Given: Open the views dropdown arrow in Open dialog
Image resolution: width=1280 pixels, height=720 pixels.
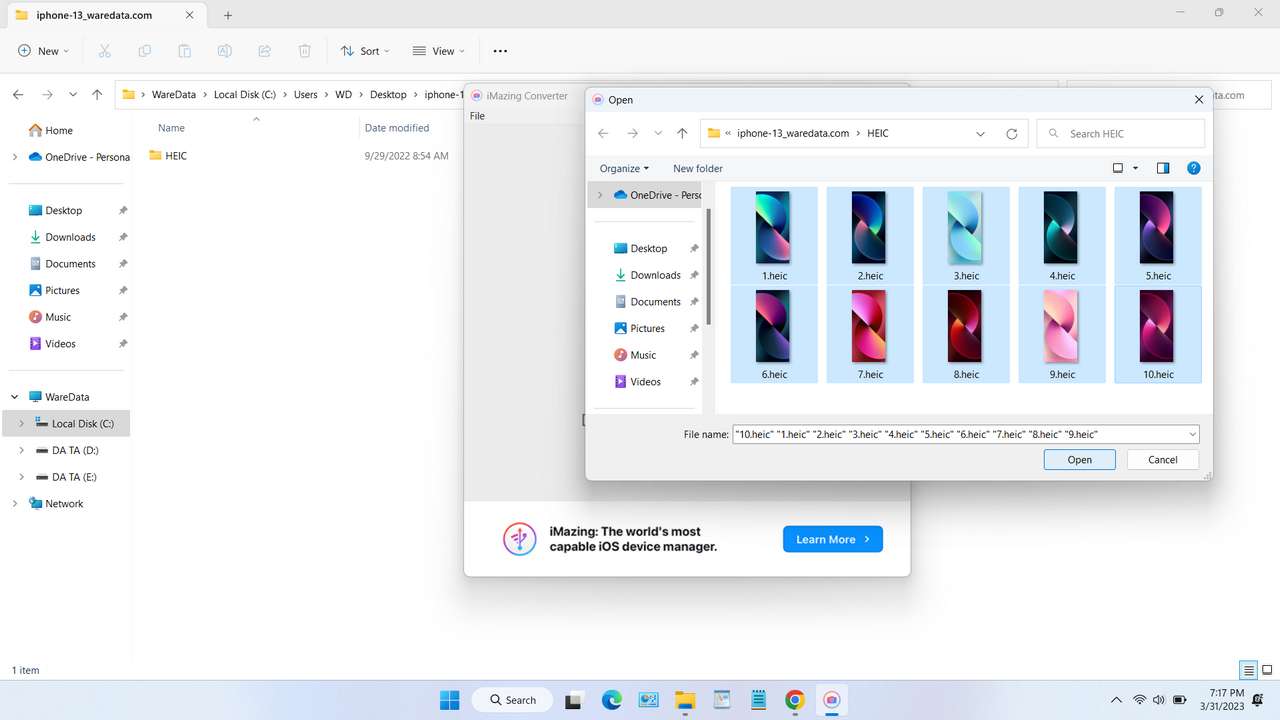Looking at the screenshot, I should pos(1134,168).
